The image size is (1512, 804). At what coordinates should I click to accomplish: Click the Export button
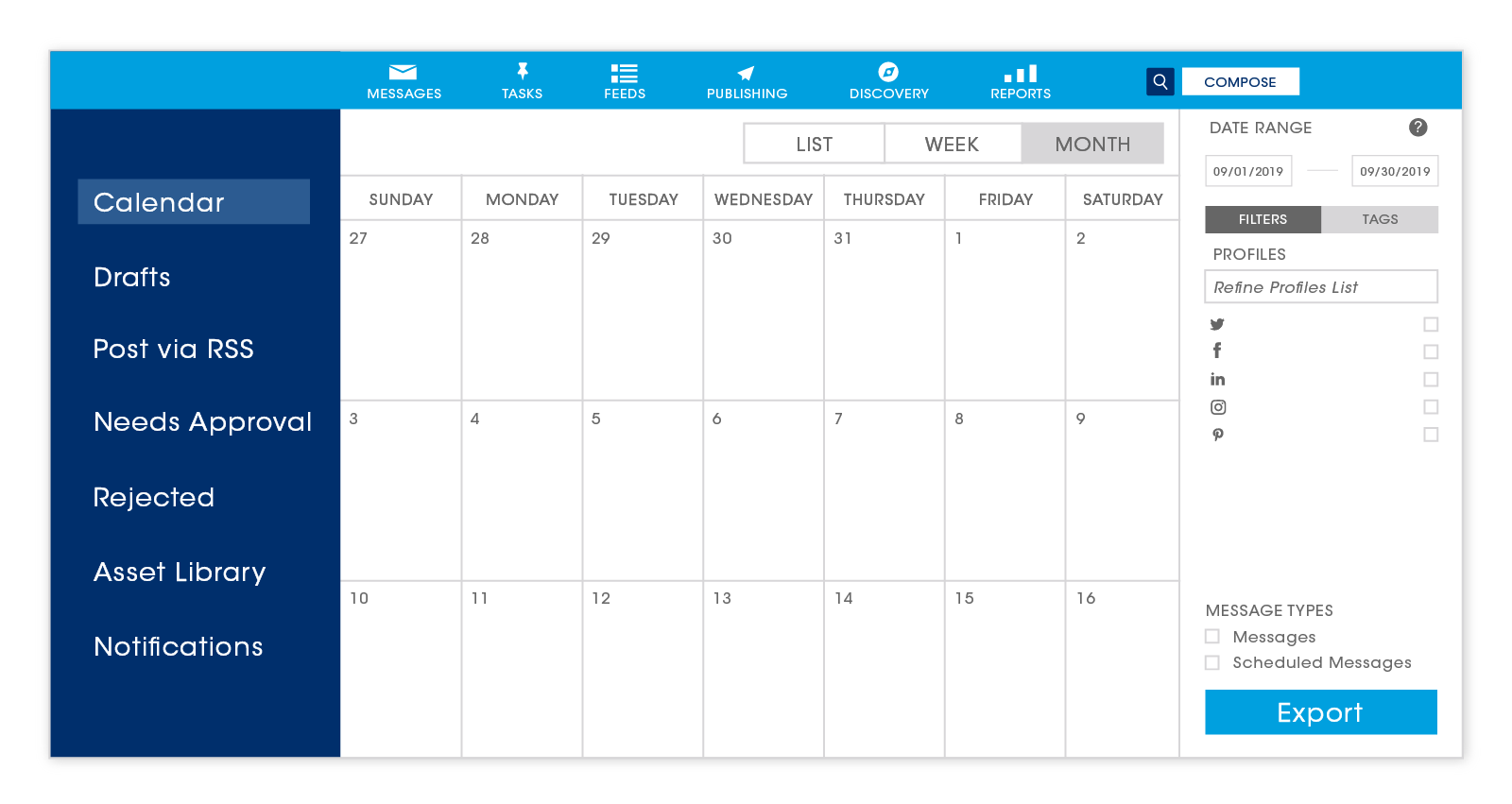1320,712
